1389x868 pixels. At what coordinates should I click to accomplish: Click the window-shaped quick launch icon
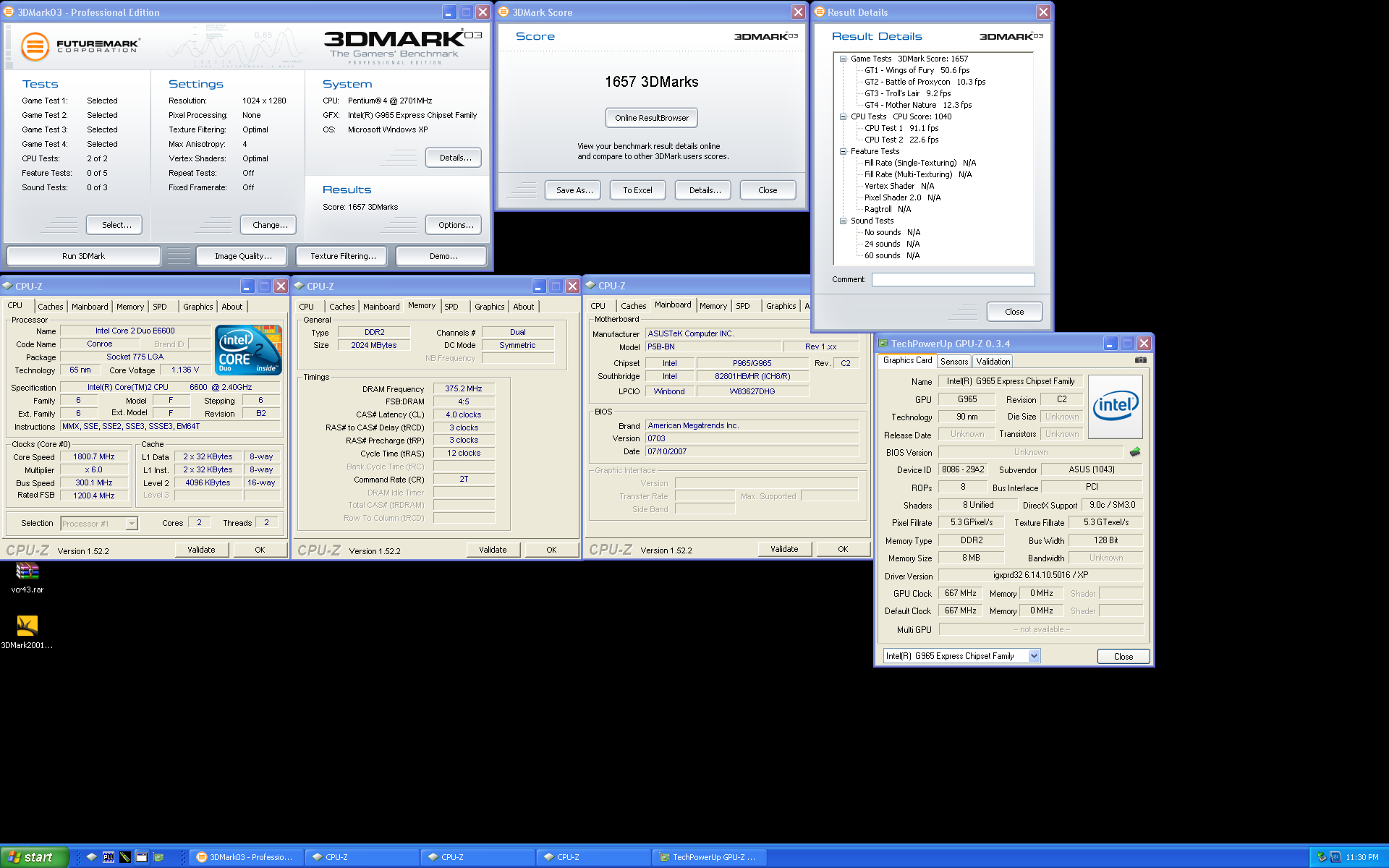pos(142,857)
